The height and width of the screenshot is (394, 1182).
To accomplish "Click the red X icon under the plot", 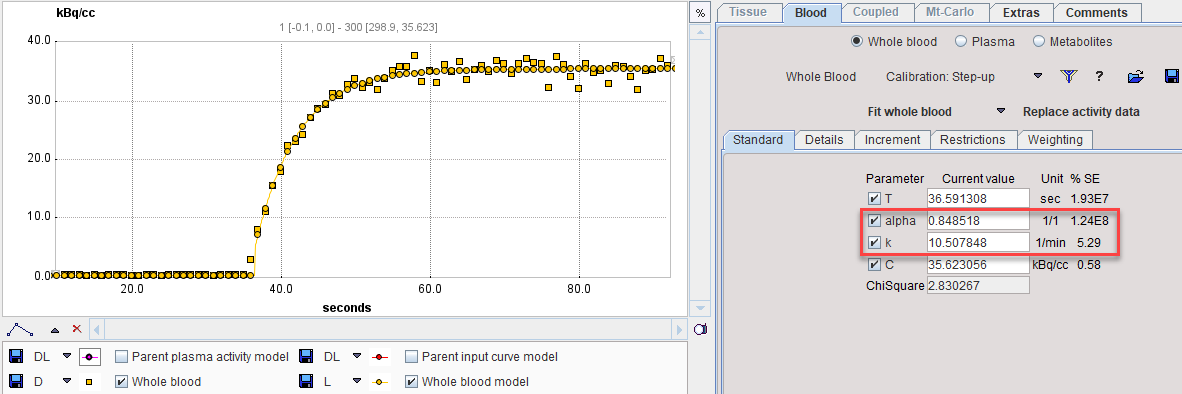I will coord(76,329).
